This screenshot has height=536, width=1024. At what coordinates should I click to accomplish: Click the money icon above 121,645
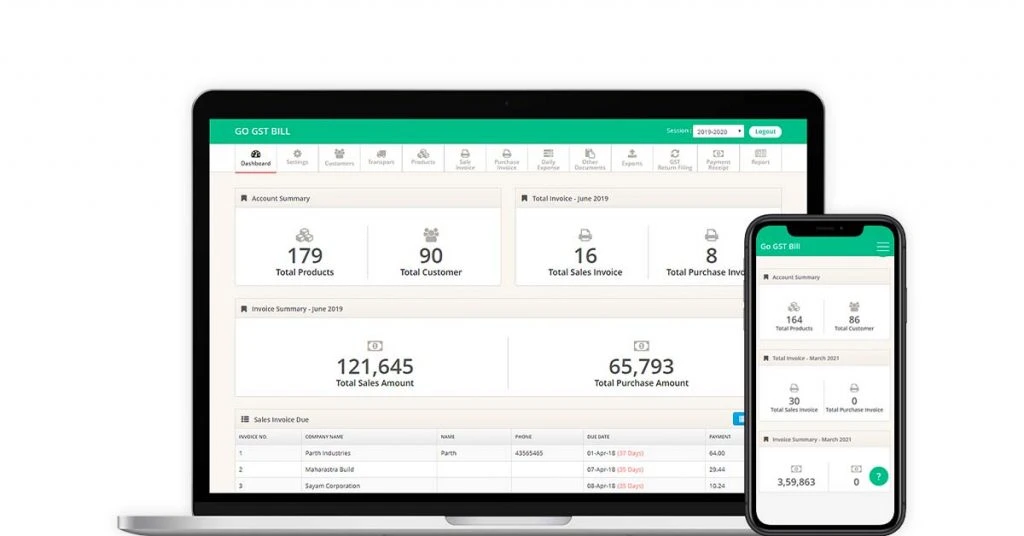[x=375, y=345]
